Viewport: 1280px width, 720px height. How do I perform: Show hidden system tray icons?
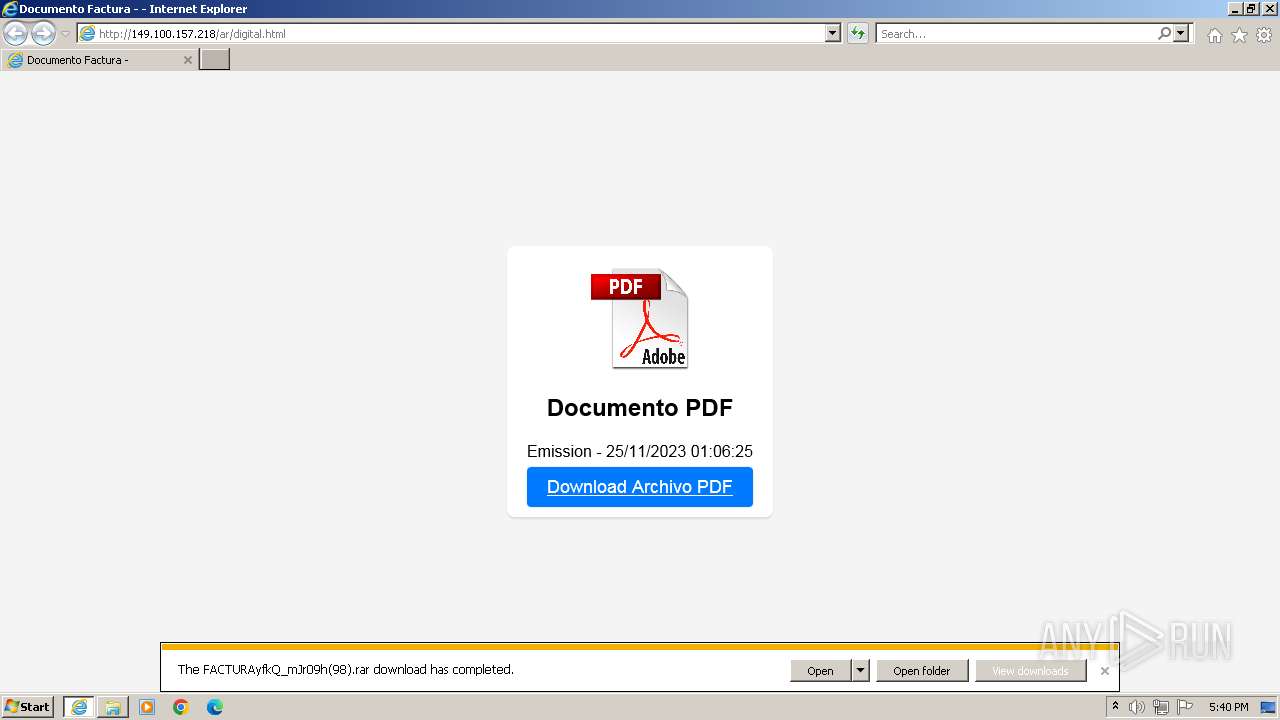tap(1115, 707)
